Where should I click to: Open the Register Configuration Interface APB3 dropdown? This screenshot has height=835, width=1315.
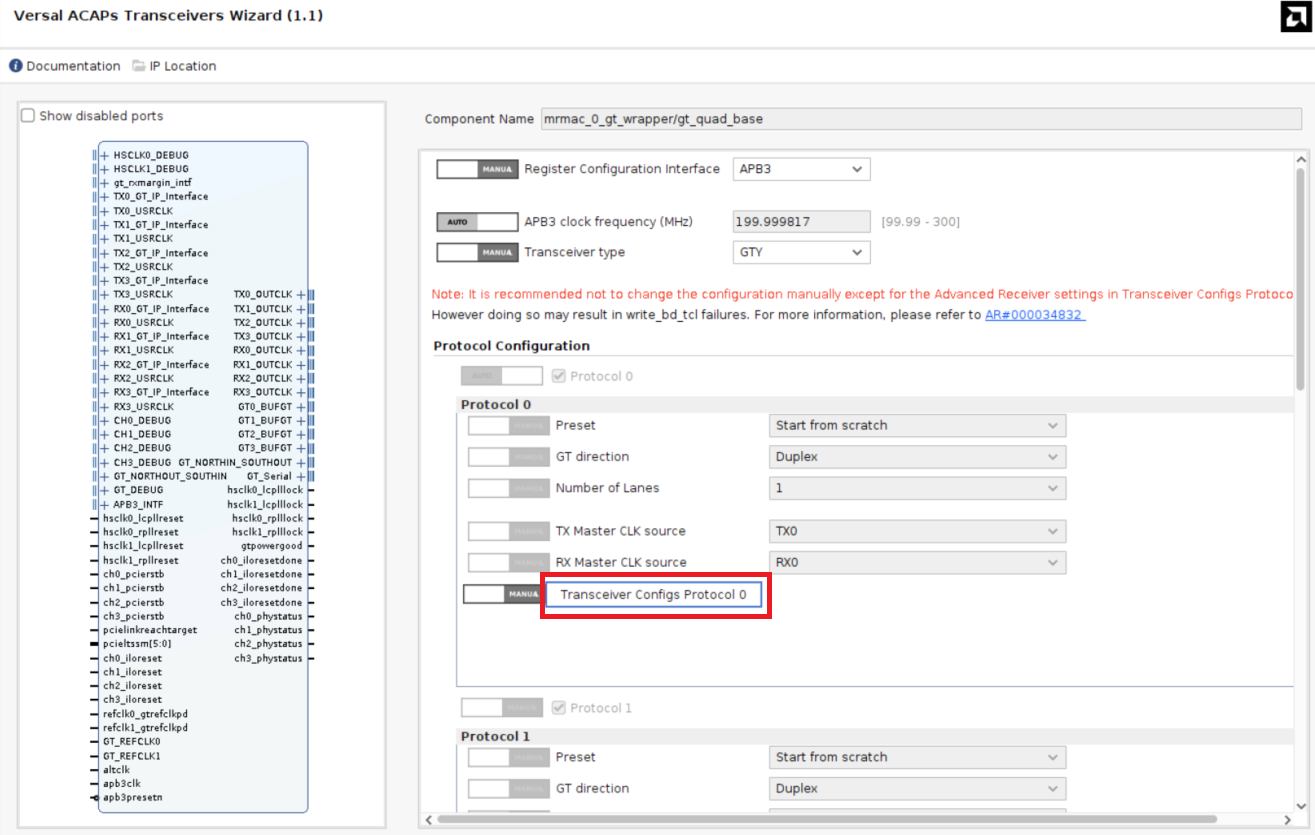[x=801, y=170]
